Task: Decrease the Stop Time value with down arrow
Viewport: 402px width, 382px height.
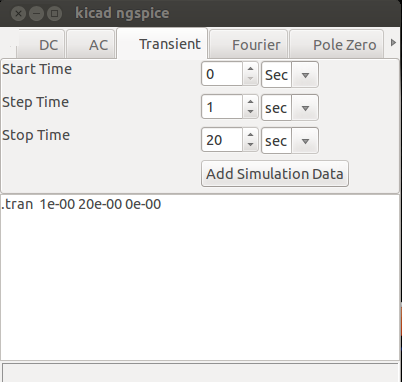Action: coord(250,145)
